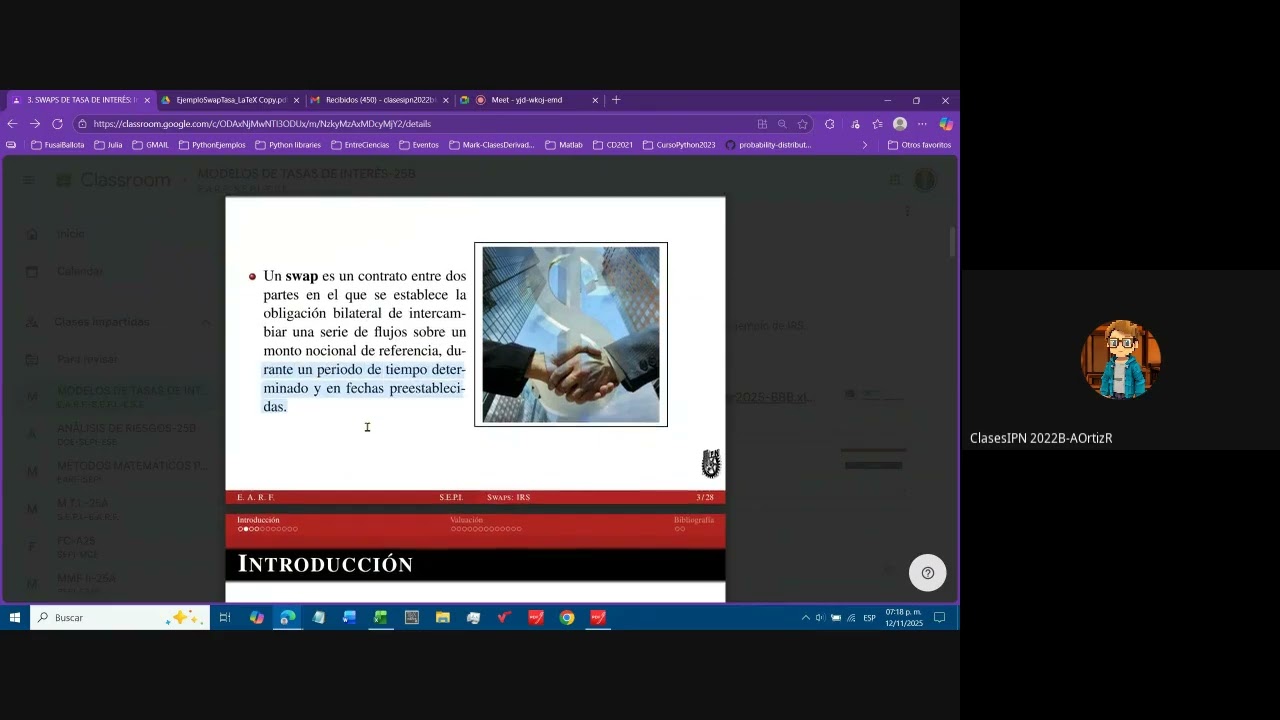Click the forward navigation arrow
1280x720 pixels.
coord(35,124)
